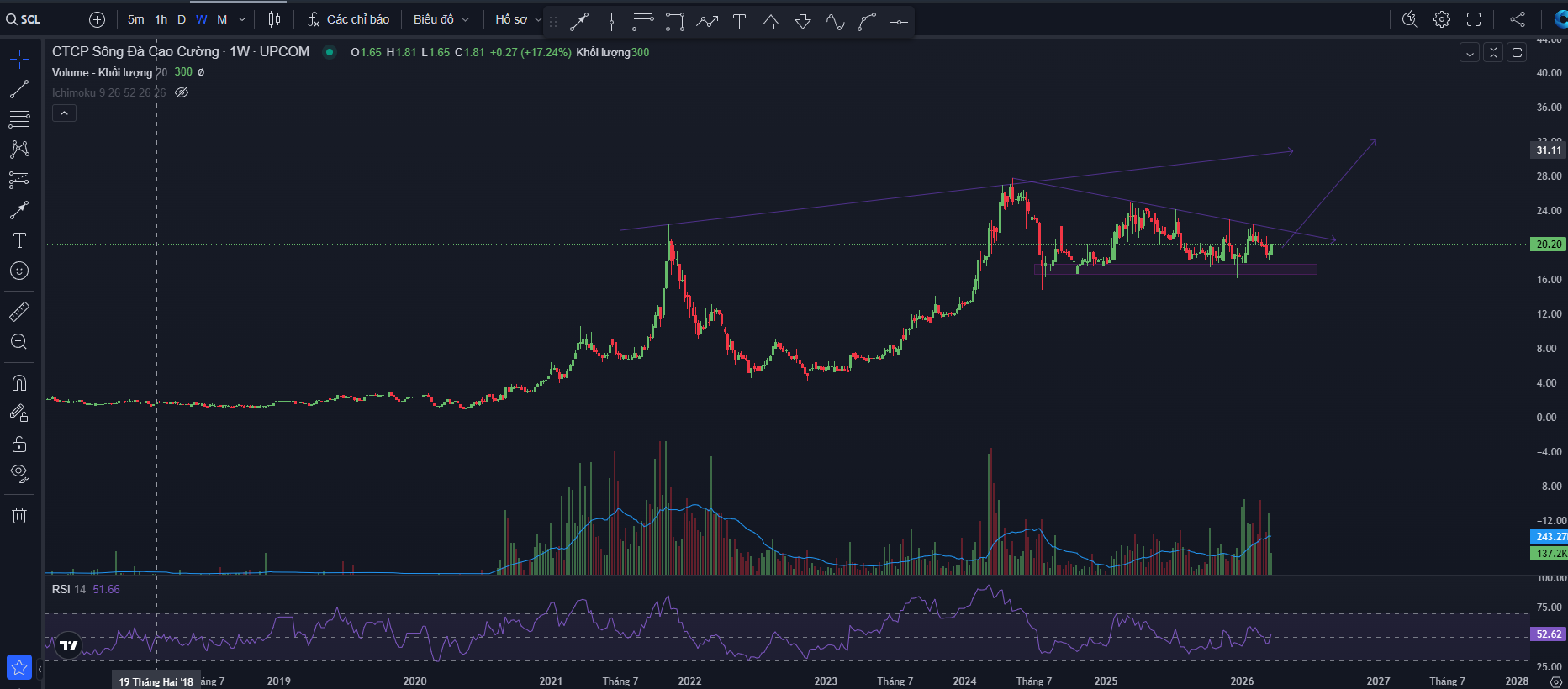Toggle magnet mode for drawings

coord(19,383)
